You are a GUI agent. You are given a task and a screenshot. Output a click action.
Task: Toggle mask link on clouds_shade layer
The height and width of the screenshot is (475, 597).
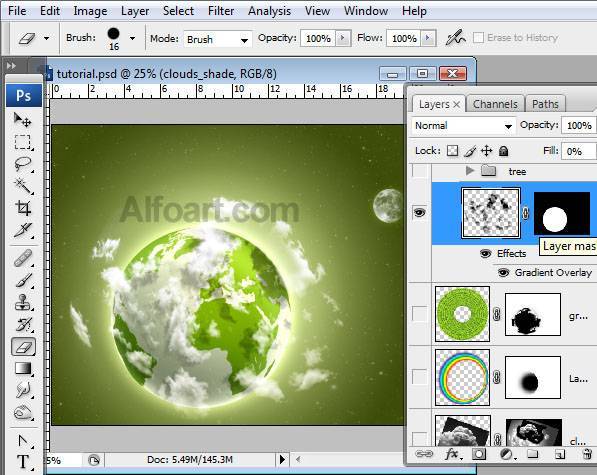click(x=525, y=214)
